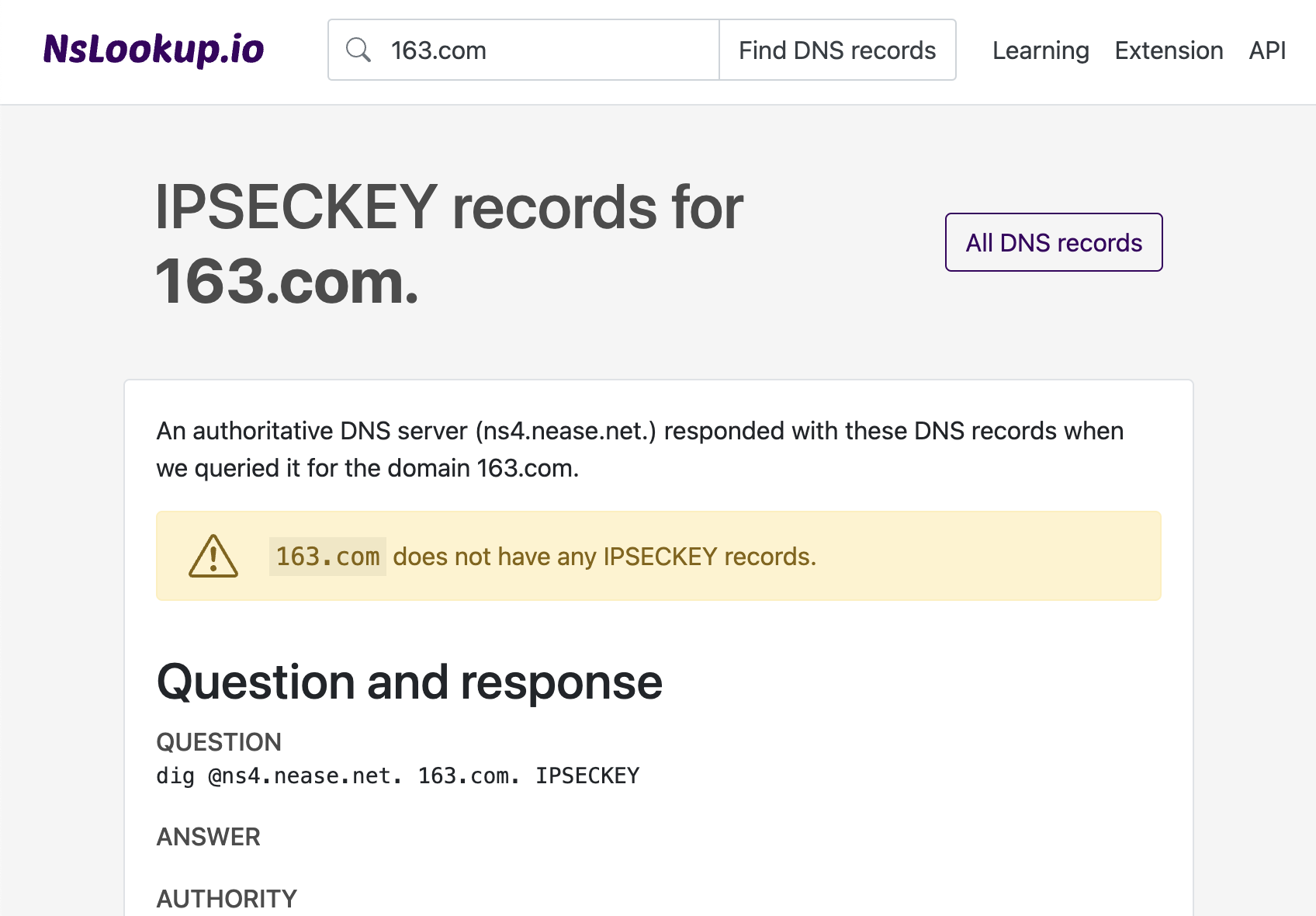This screenshot has height=916, width=1316.
Task: Click the QUESTION section label
Action: (219, 742)
